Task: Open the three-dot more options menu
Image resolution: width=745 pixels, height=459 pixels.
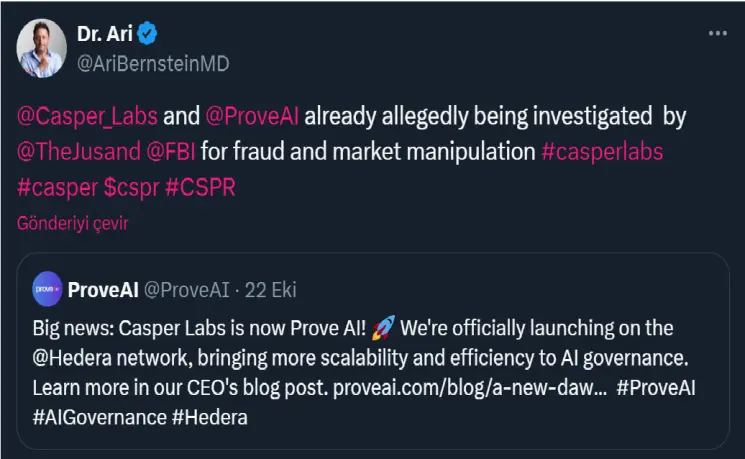Action: 717,33
